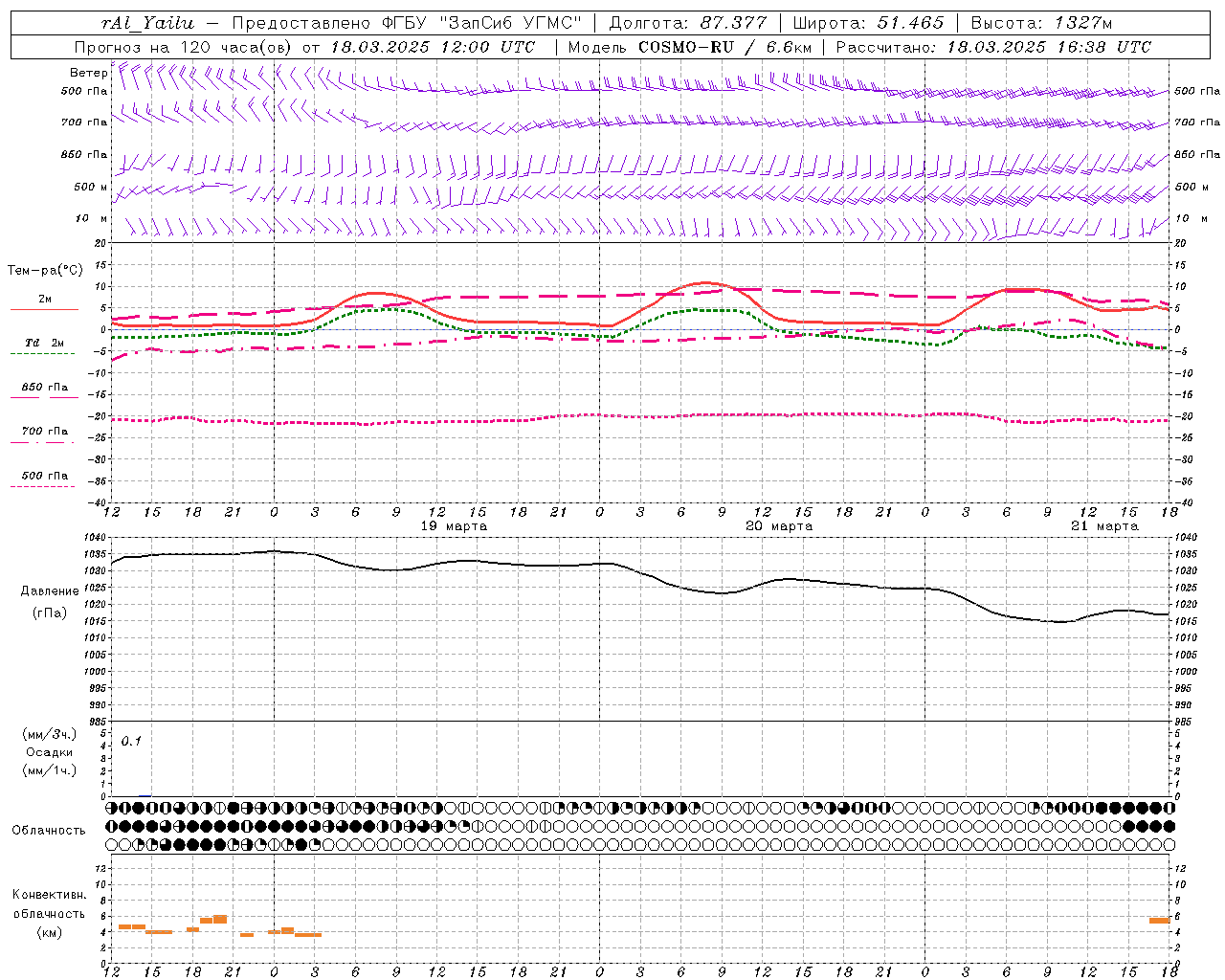Click the Долгота: 87.377 field
The image size is (1225, 980).
[x=688, y=23]
